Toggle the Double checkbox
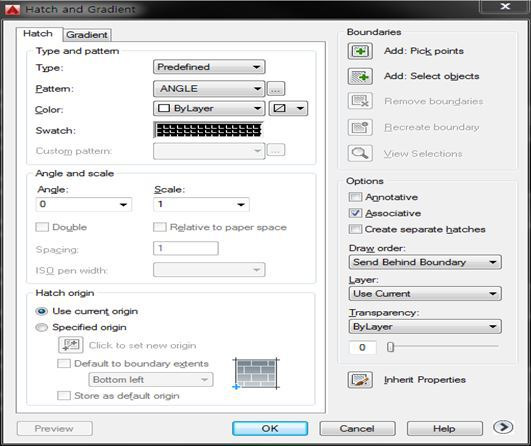This screenshot has width=531, height=446. [42, 227]
